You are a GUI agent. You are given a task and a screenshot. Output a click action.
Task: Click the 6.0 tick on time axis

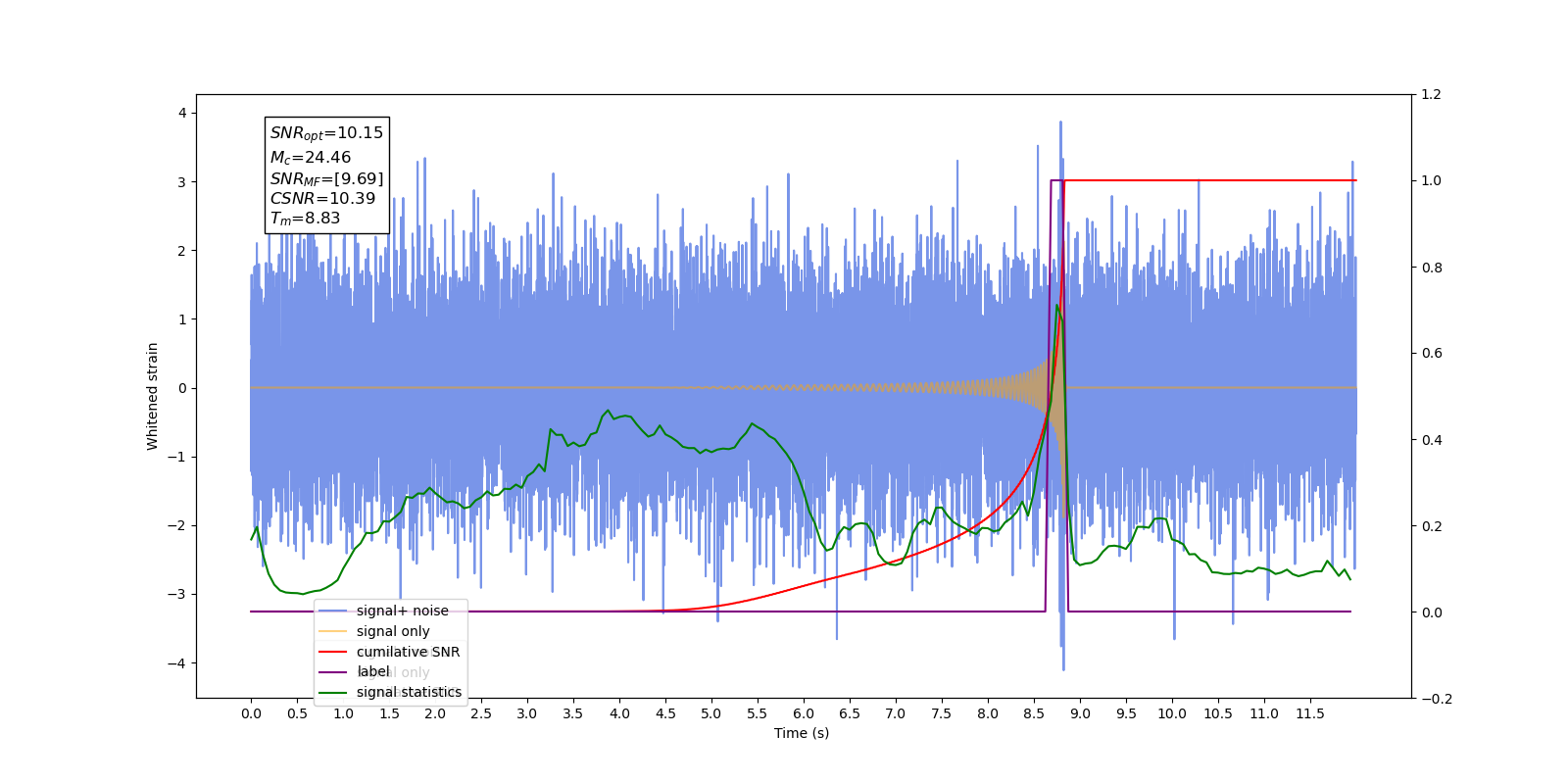point(804,713)
